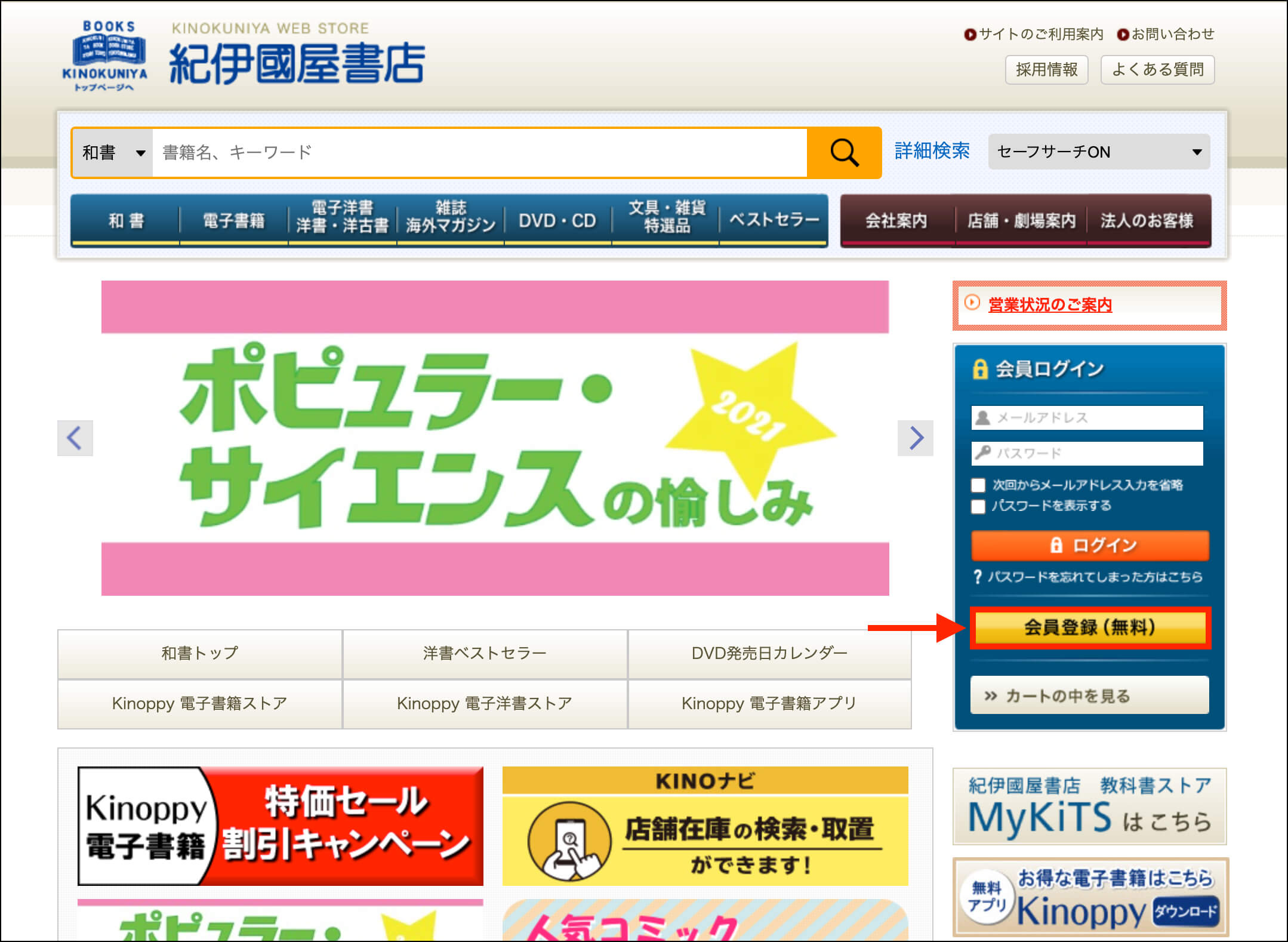Open Kinoppy 特価セール campaign banner

[x=281, y=826]
